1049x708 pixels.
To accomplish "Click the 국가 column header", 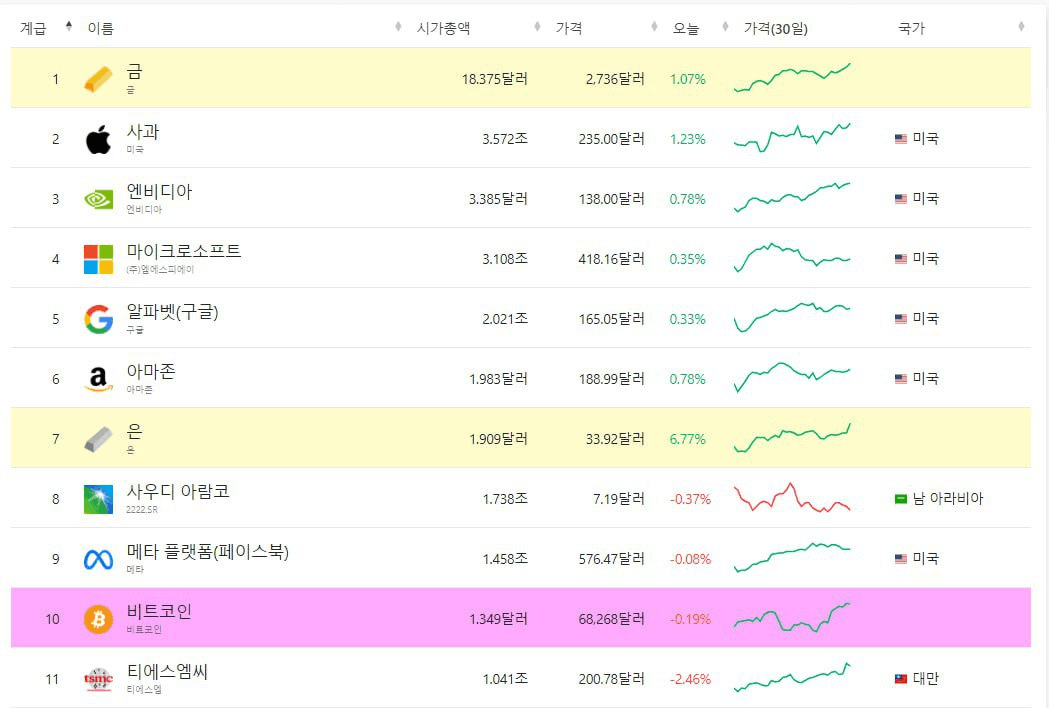I will [x=911, y=28].
